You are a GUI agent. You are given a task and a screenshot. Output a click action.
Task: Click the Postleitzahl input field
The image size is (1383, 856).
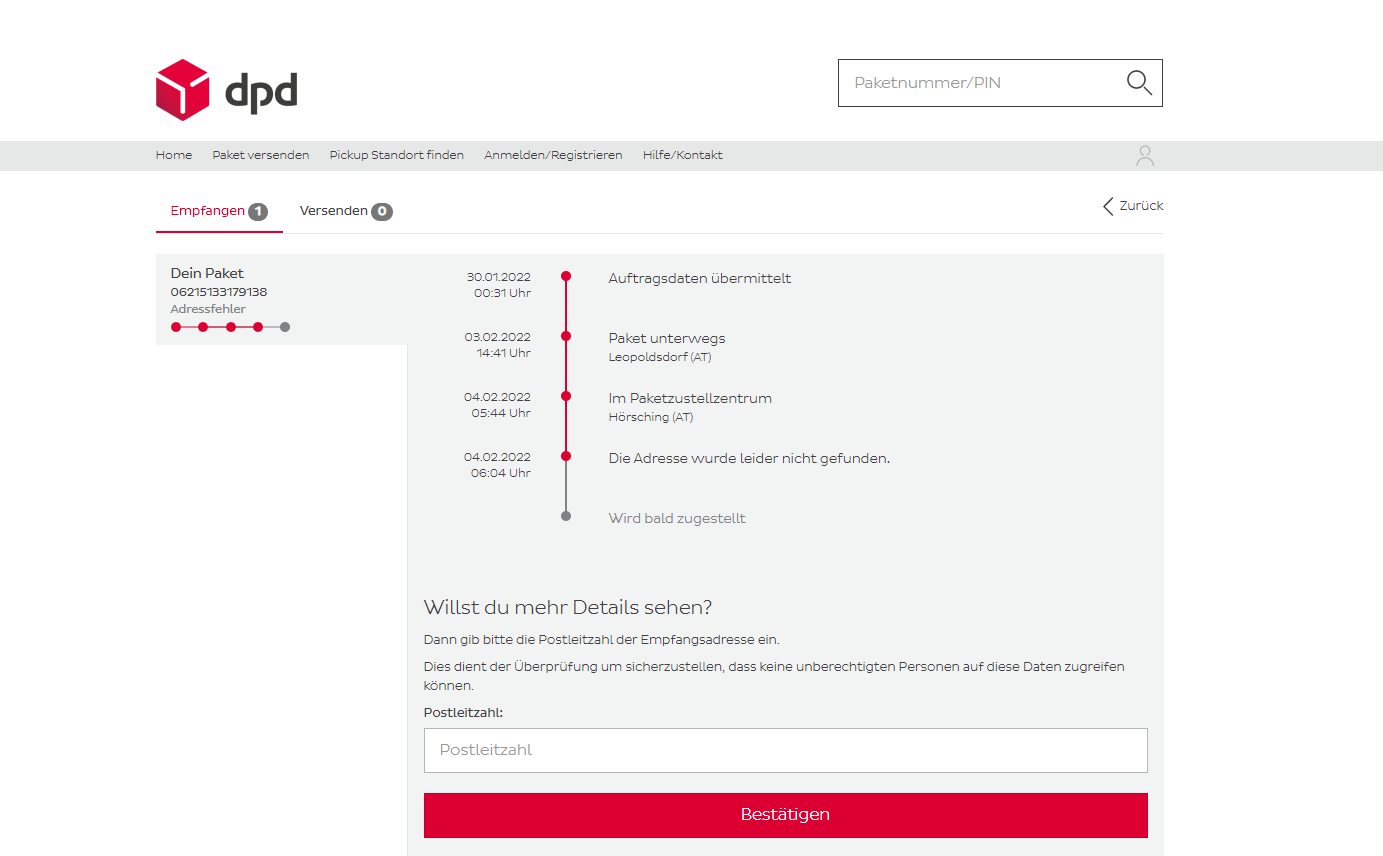(x=785, y=750)
